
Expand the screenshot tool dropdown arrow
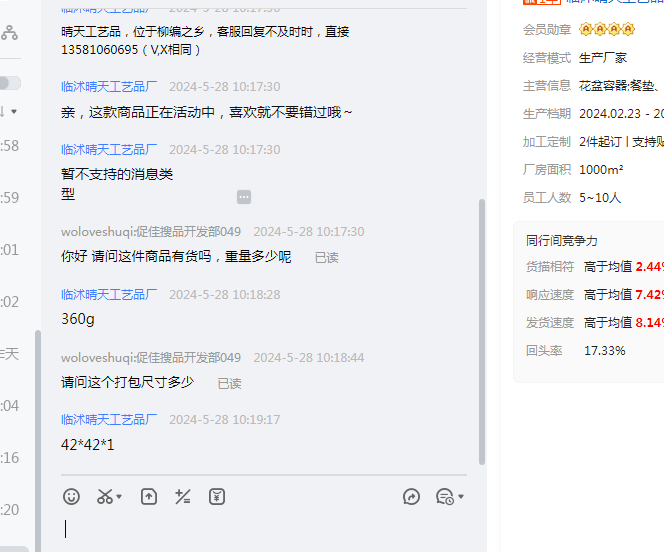(x=119, y=497)
